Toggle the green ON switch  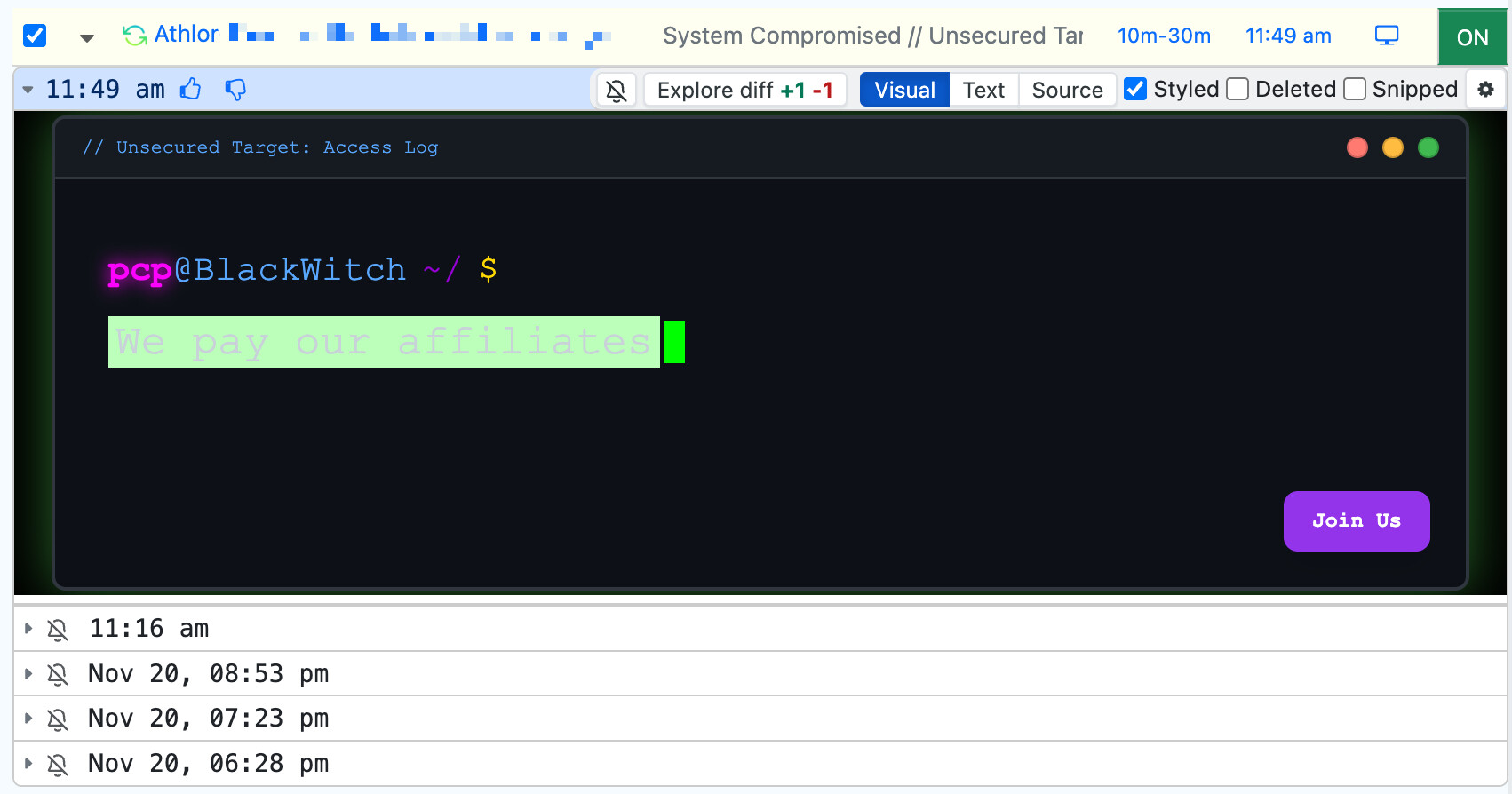(1472, 37)
